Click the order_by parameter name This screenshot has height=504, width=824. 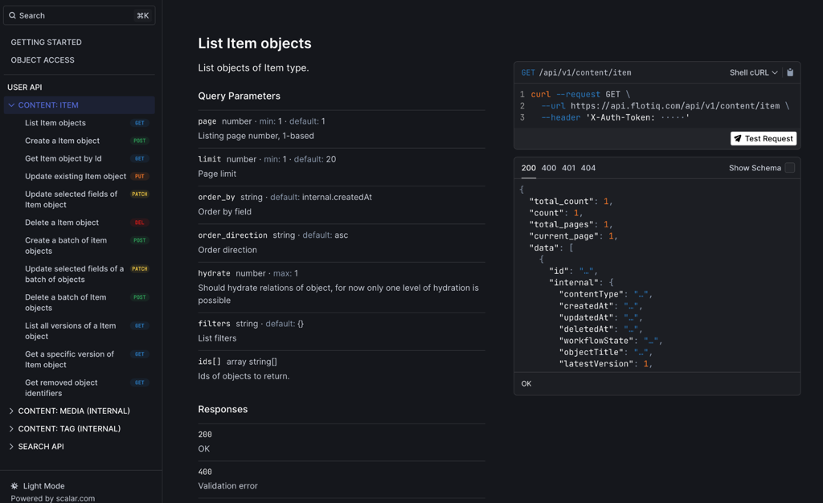[x=217, y=197]
